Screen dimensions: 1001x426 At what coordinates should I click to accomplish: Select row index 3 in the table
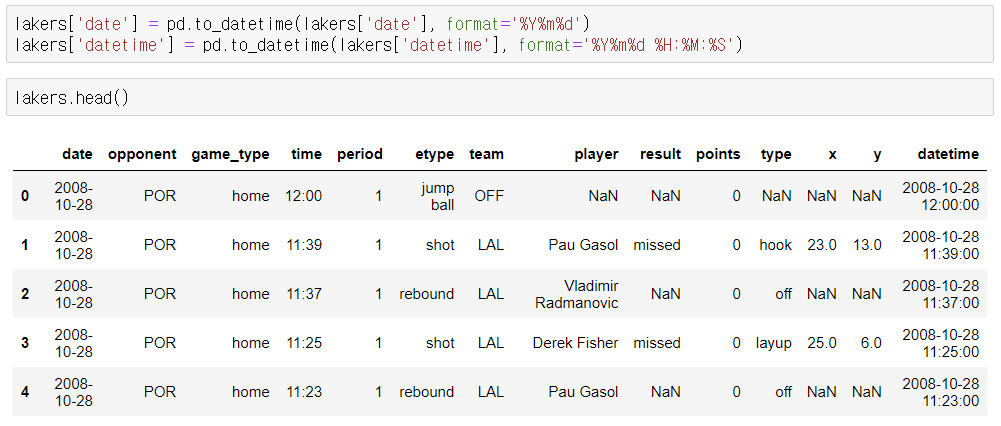coord(25,343)
